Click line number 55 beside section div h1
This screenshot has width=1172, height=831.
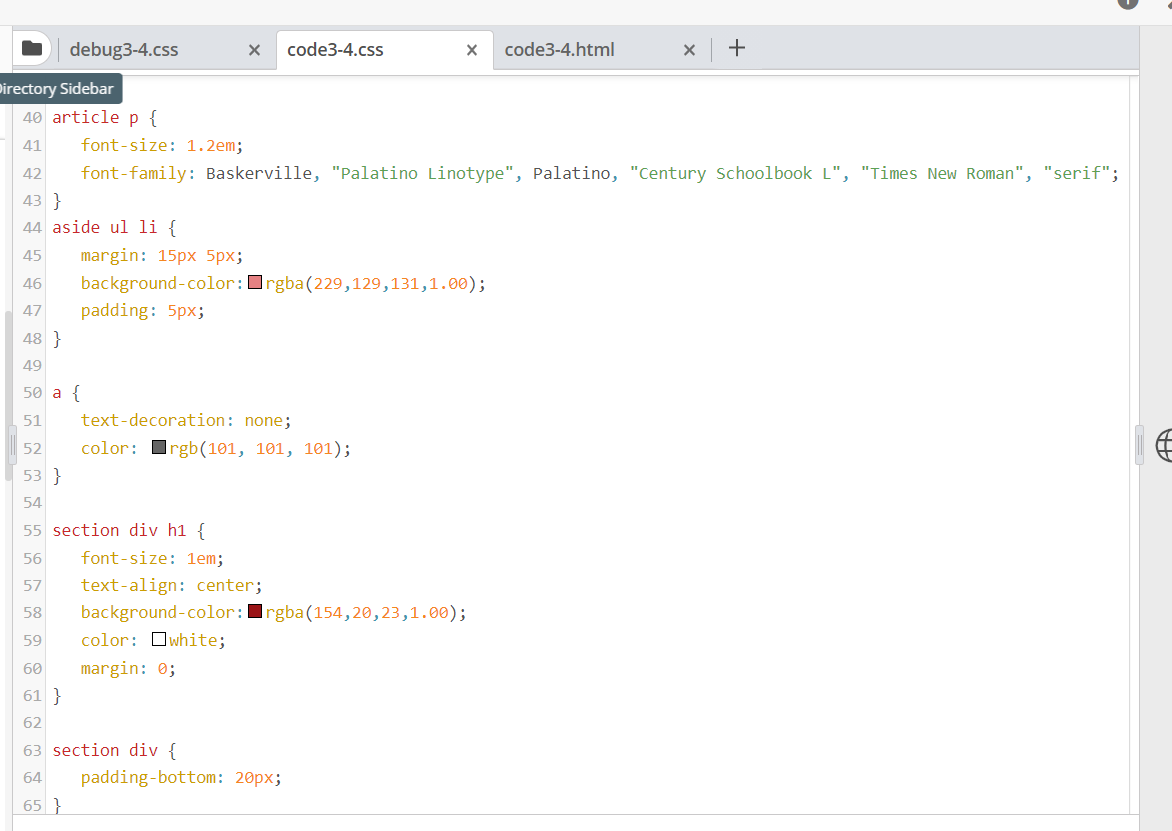31,529
